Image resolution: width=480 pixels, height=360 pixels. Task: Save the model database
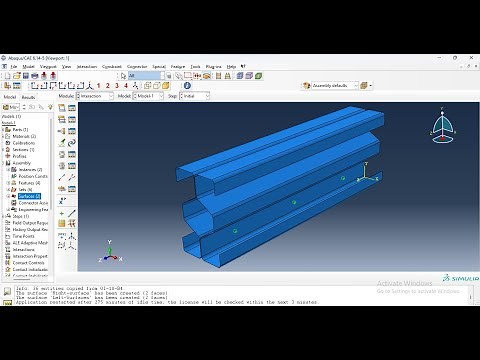click(26, 76)
